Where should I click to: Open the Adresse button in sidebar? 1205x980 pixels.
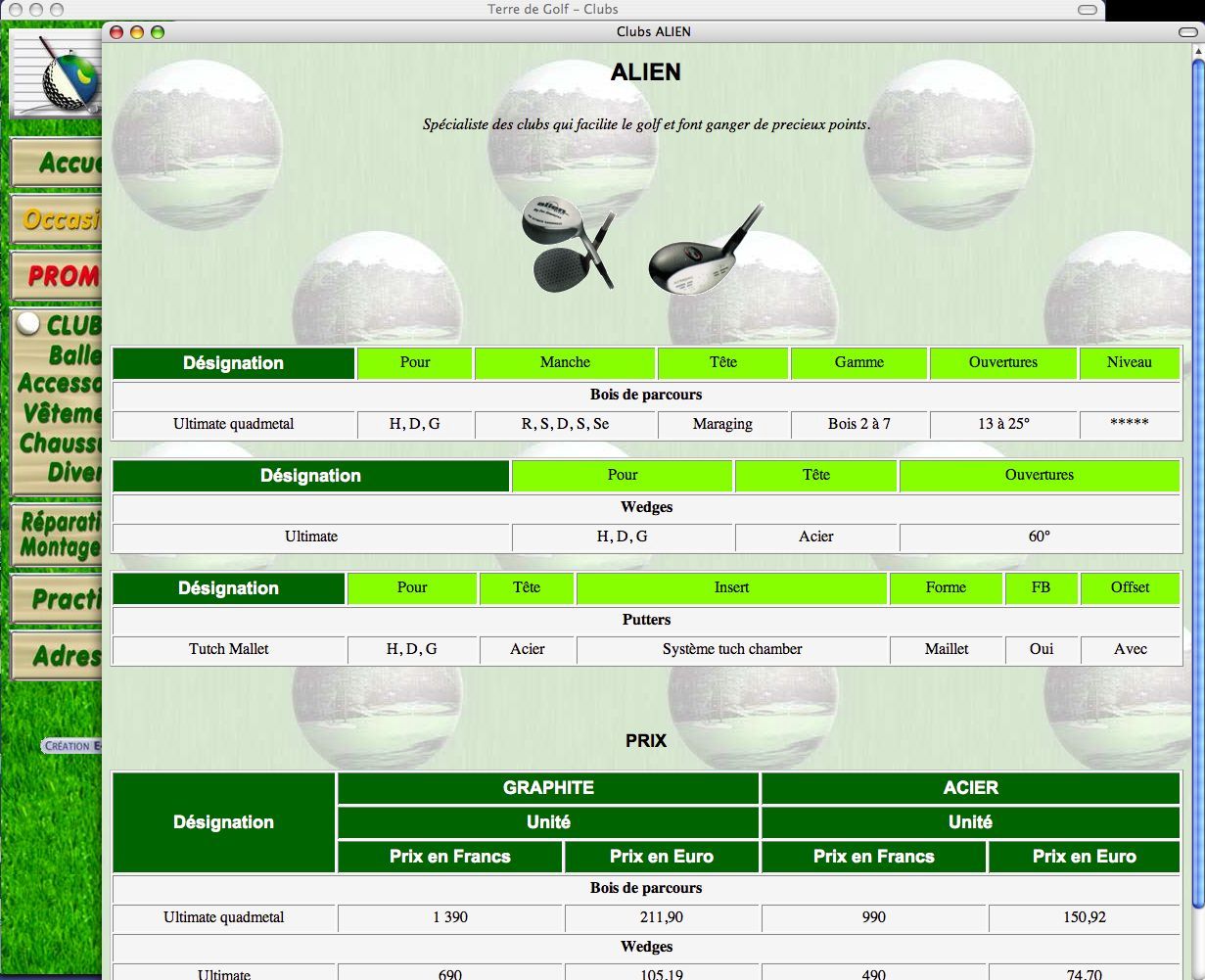57,655
